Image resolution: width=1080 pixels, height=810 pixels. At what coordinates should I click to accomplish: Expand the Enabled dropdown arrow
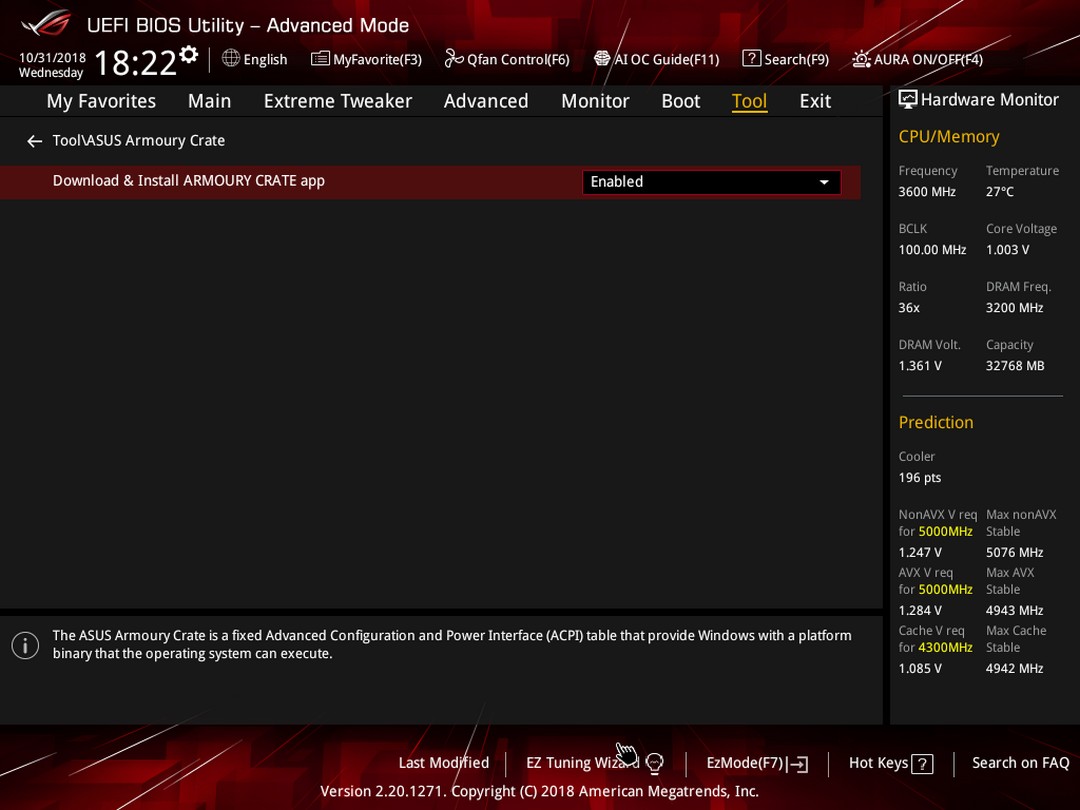click(x=824, y=183)
